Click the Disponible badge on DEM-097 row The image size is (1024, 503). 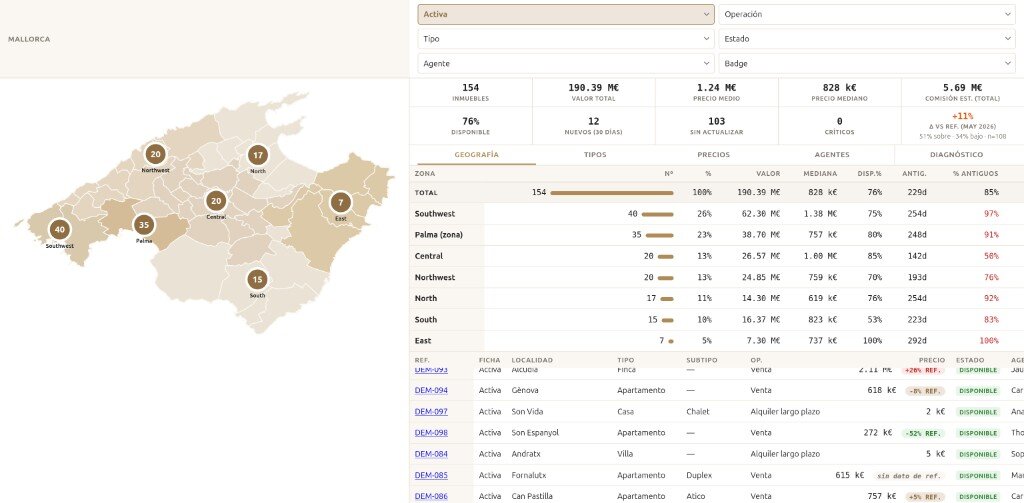[x=978, y=412]
